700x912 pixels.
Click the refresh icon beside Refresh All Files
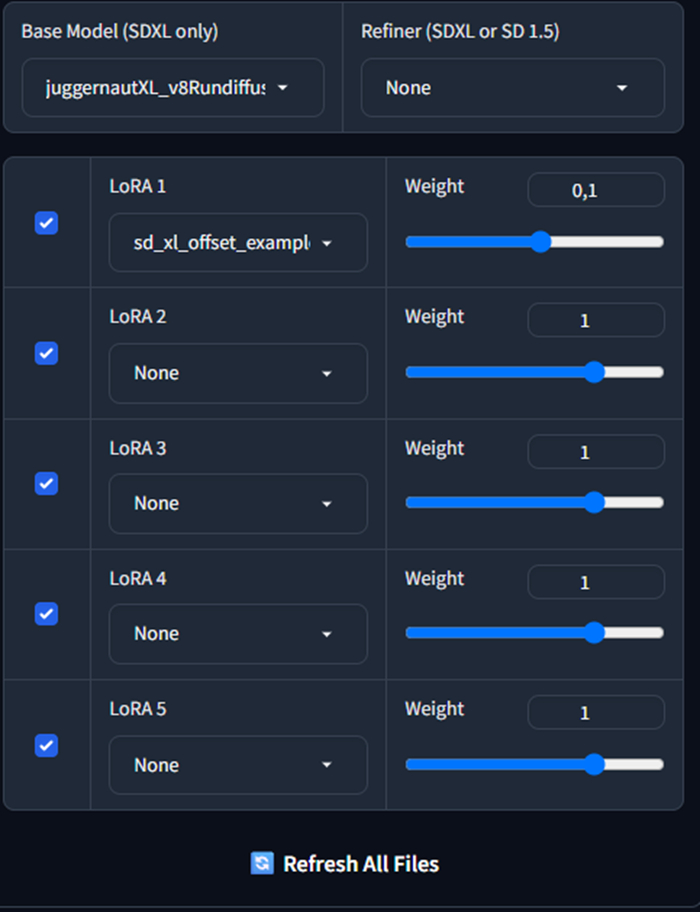[262, 863]
